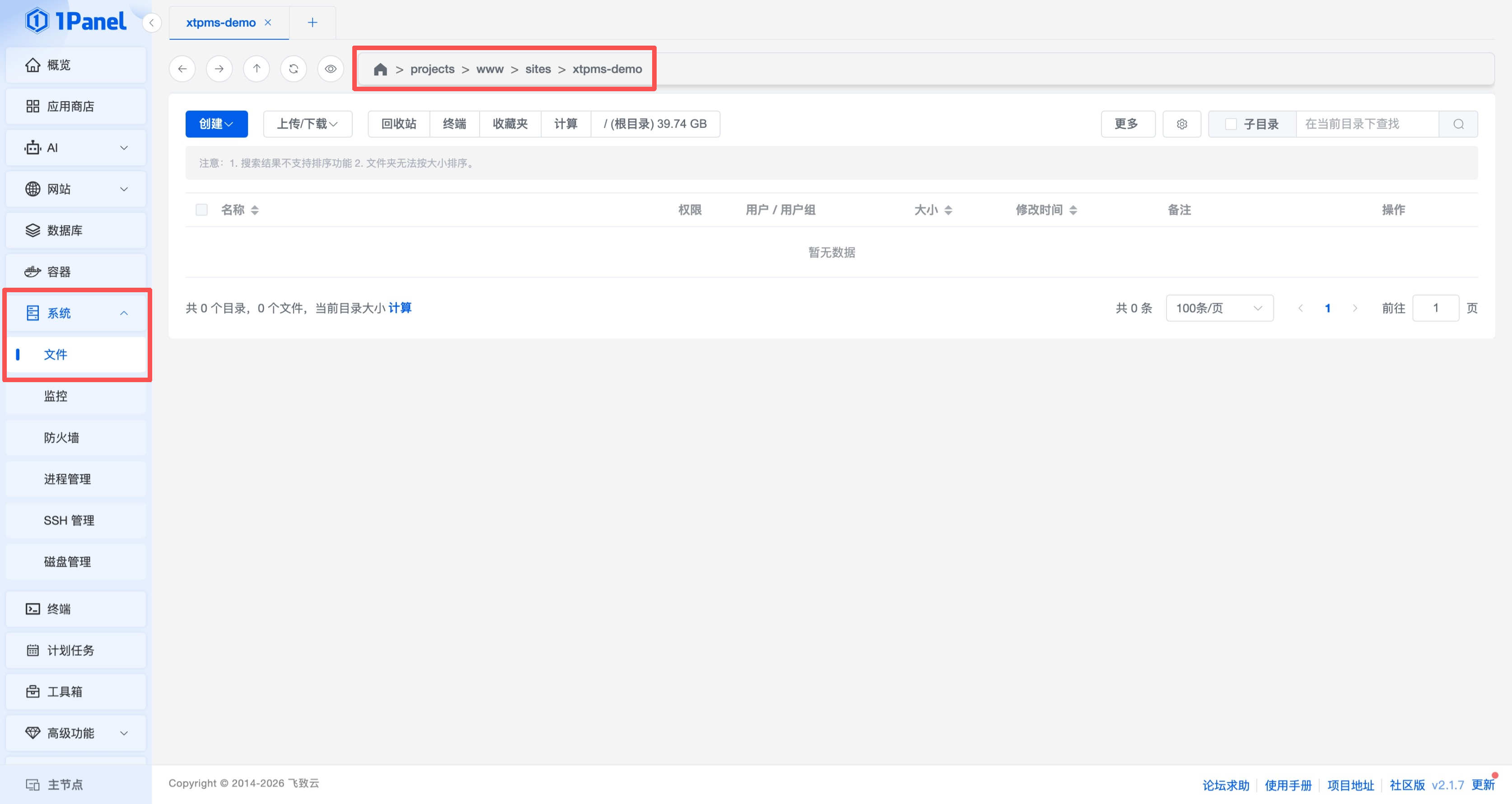Expand the 高级功能 menu

point(76,733)
